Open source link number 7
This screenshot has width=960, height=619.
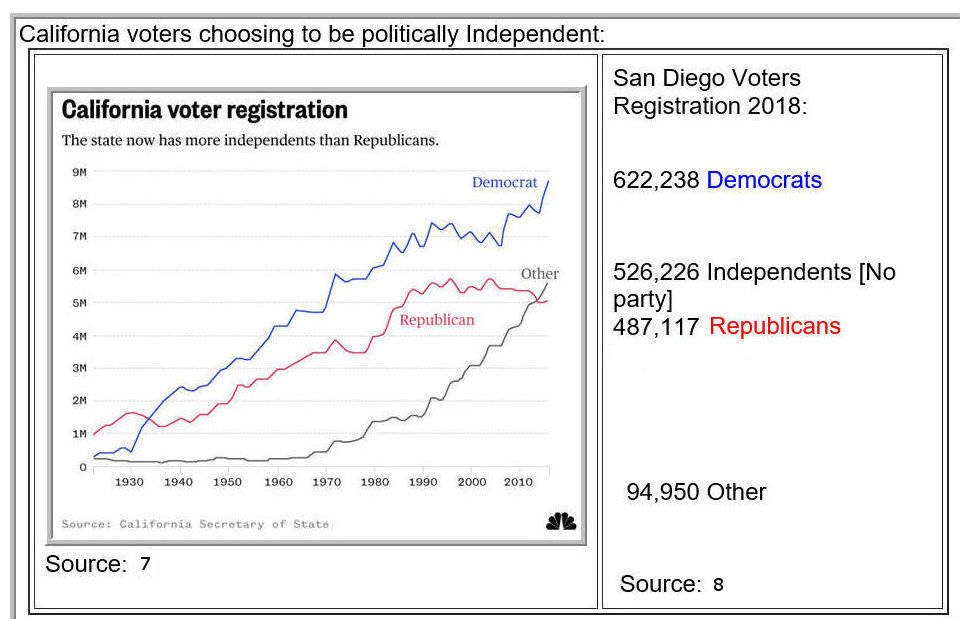point(145,564)
